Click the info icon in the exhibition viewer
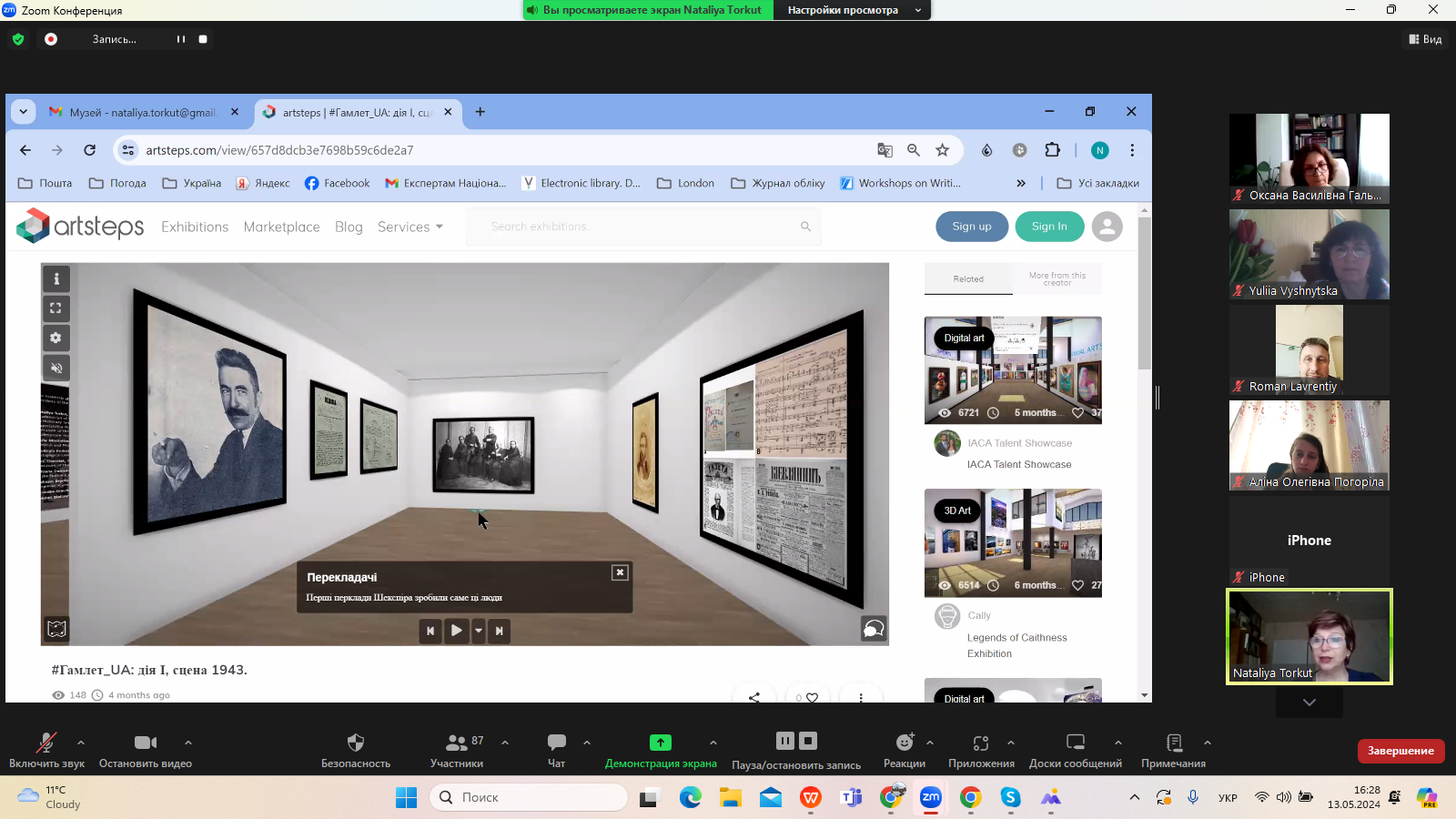 tap(56, 279)
